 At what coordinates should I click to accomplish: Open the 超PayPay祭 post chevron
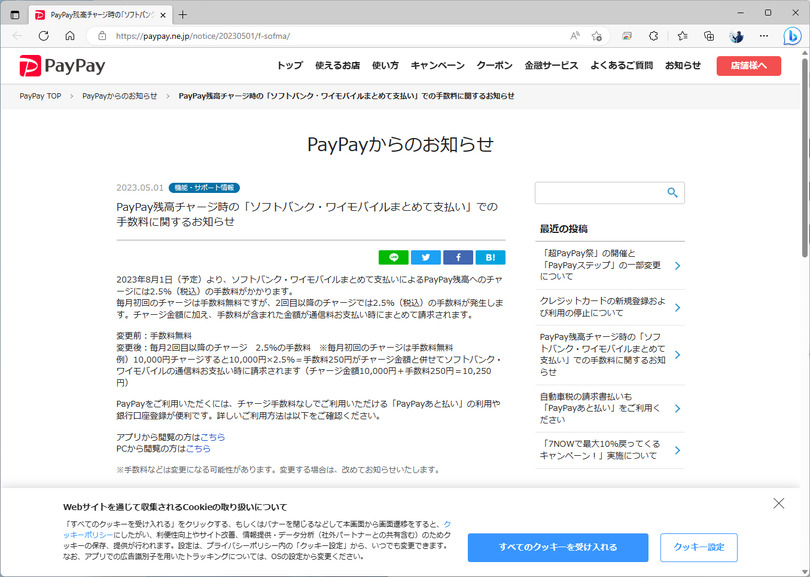(x=678, y=266)
